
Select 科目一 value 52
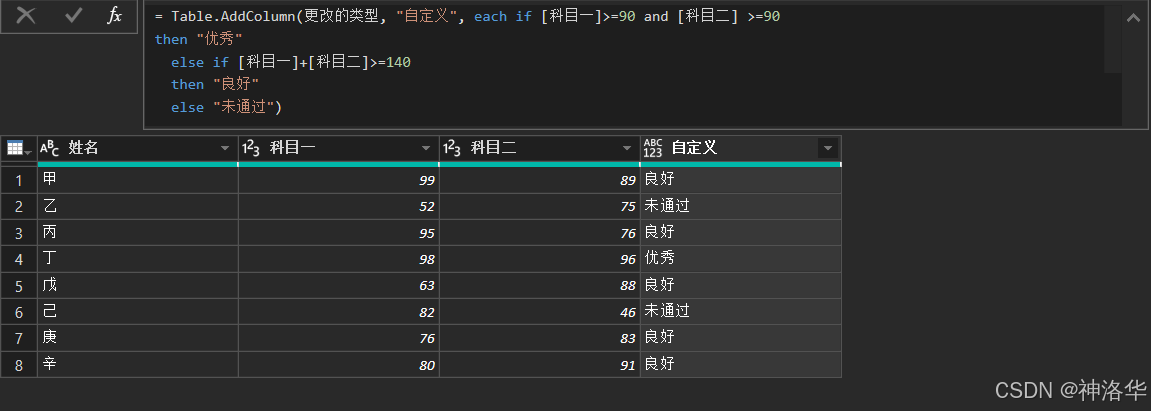click(x=339, y=207)
